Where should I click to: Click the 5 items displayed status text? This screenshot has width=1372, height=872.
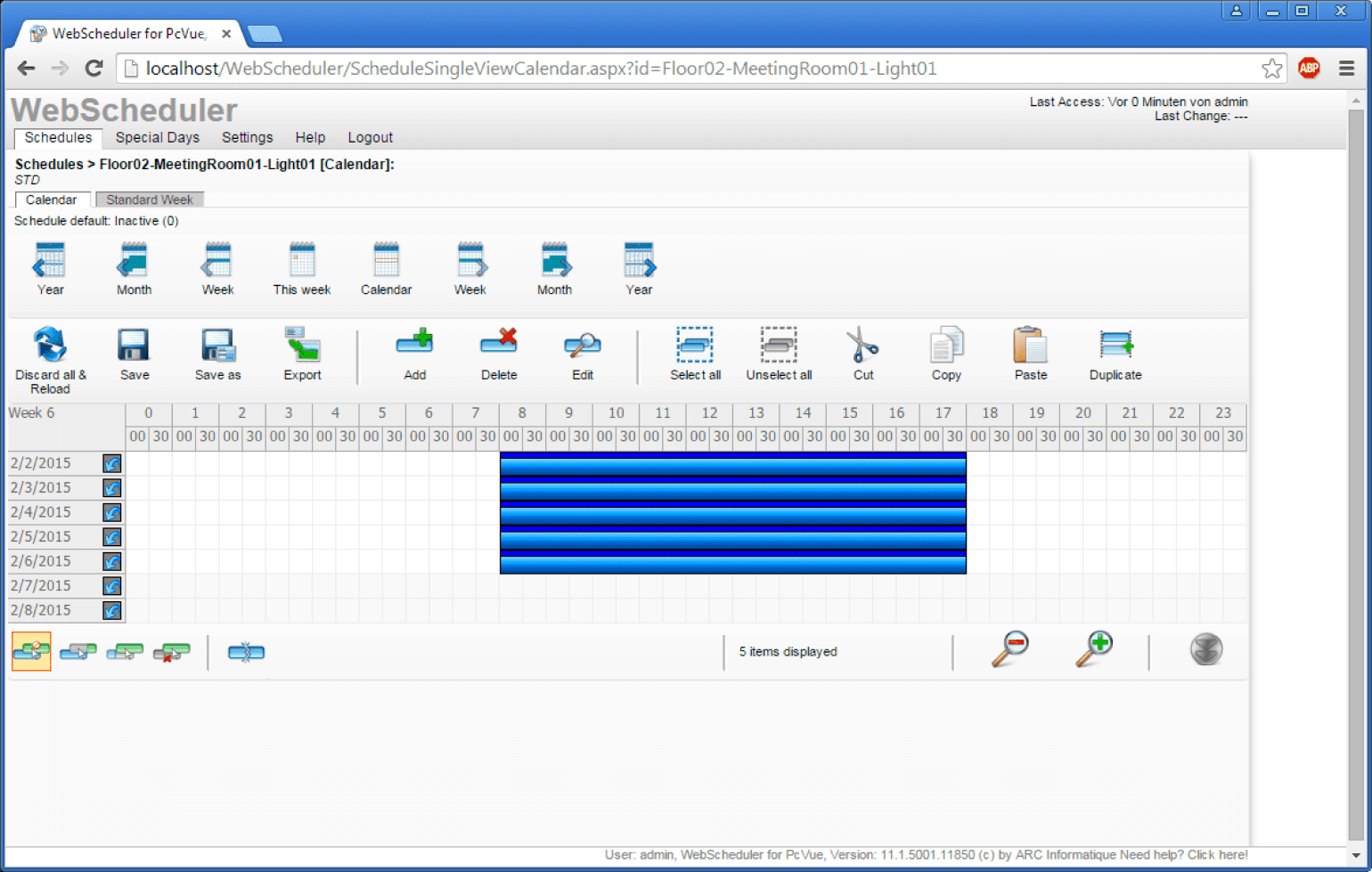(788, 651)
